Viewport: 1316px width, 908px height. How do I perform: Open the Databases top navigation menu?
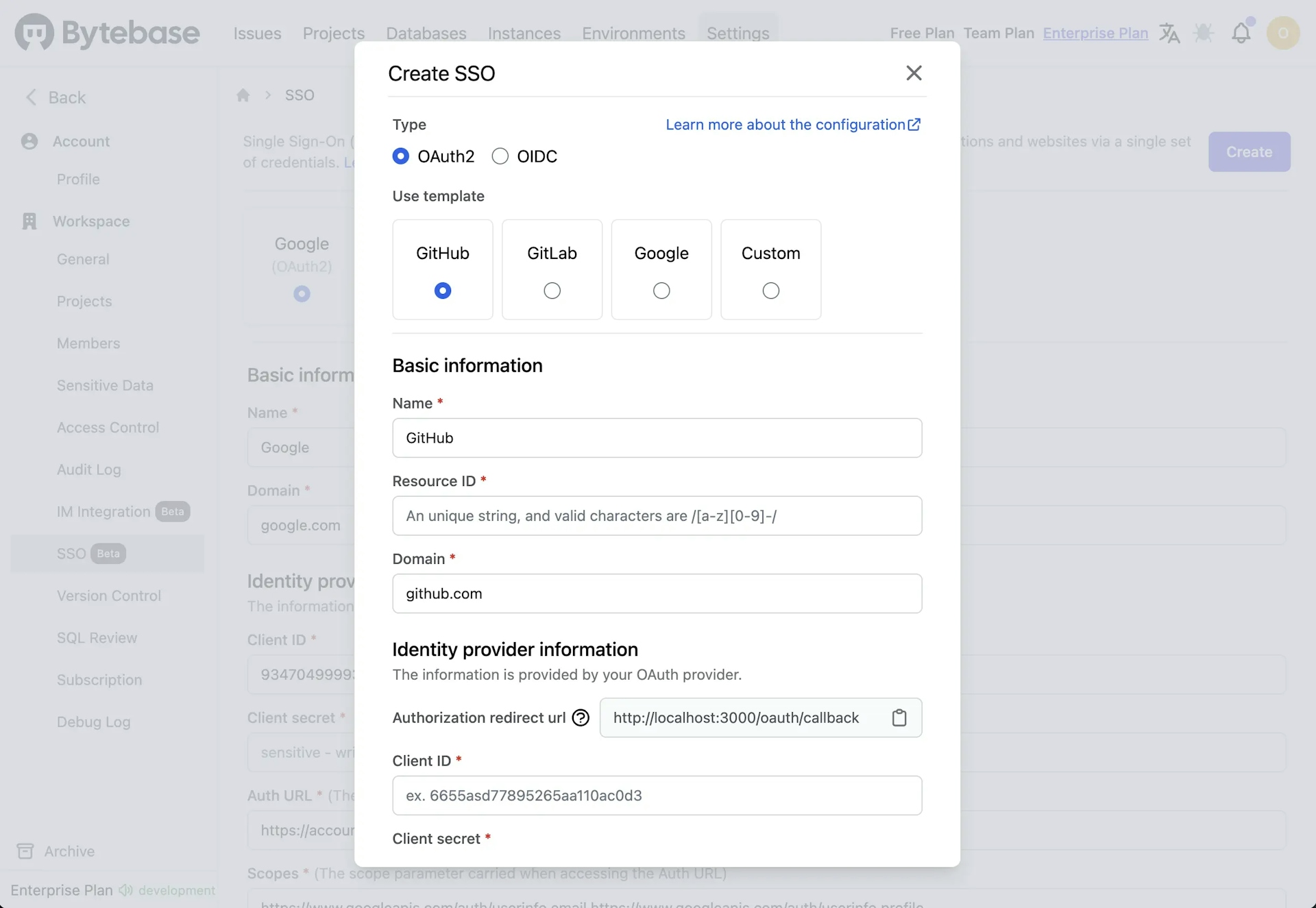click(426, 32)
